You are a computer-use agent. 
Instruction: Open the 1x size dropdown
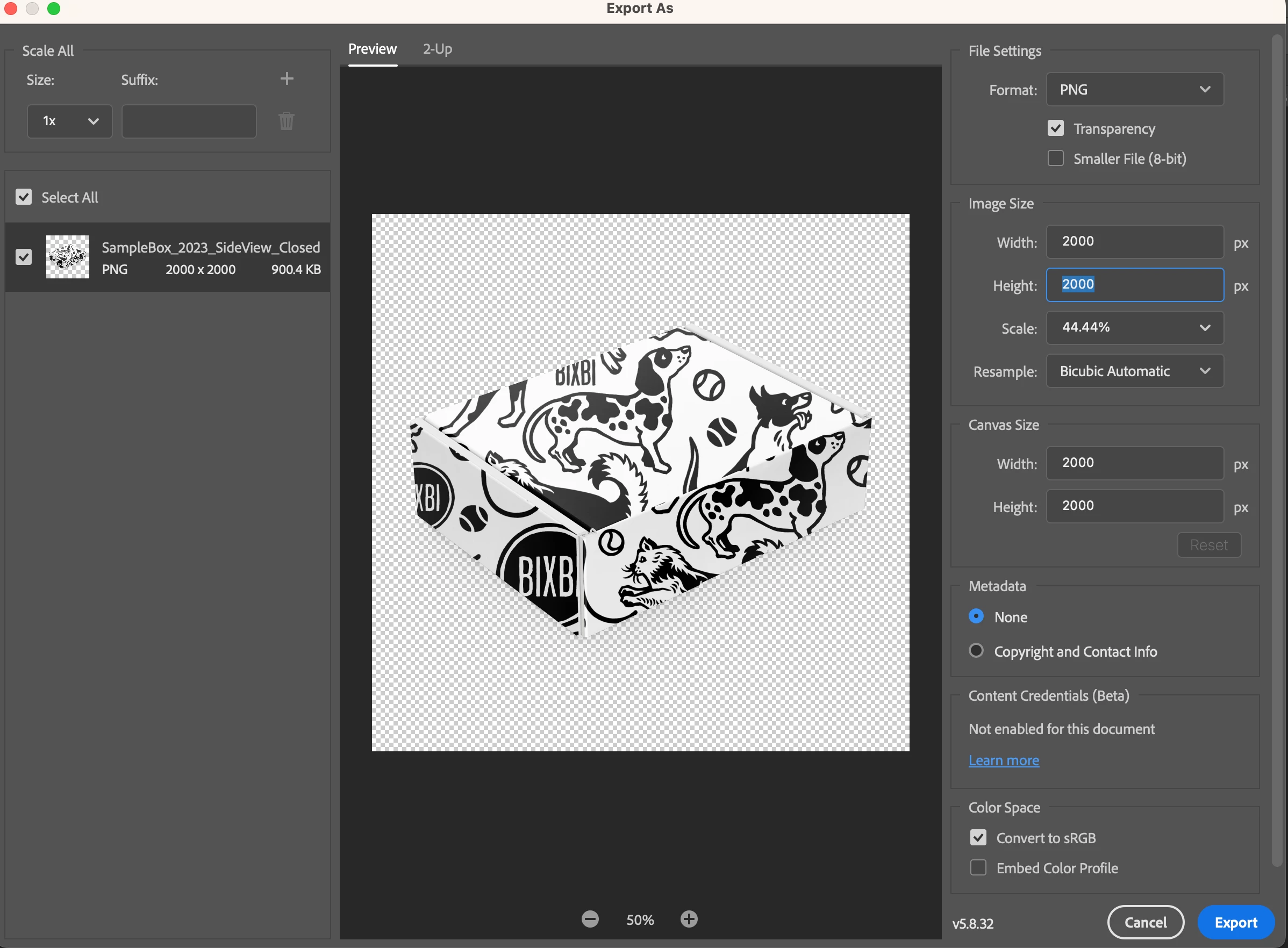click(69, 121)
